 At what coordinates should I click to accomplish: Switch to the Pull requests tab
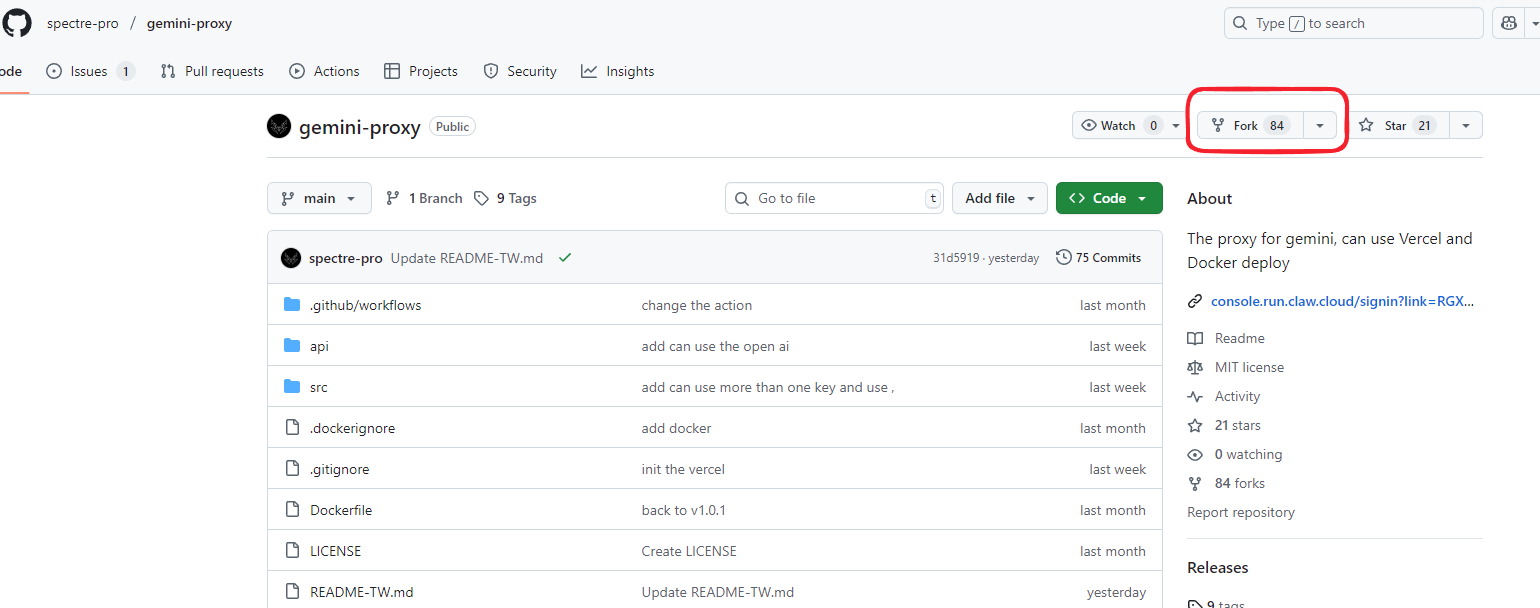click(x=212, y=71)
